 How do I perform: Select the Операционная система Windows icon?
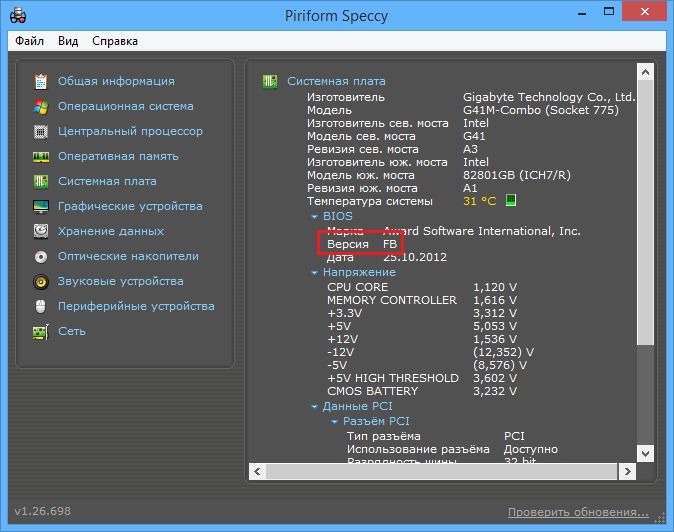pyautogui.click(x=41, y=106)
